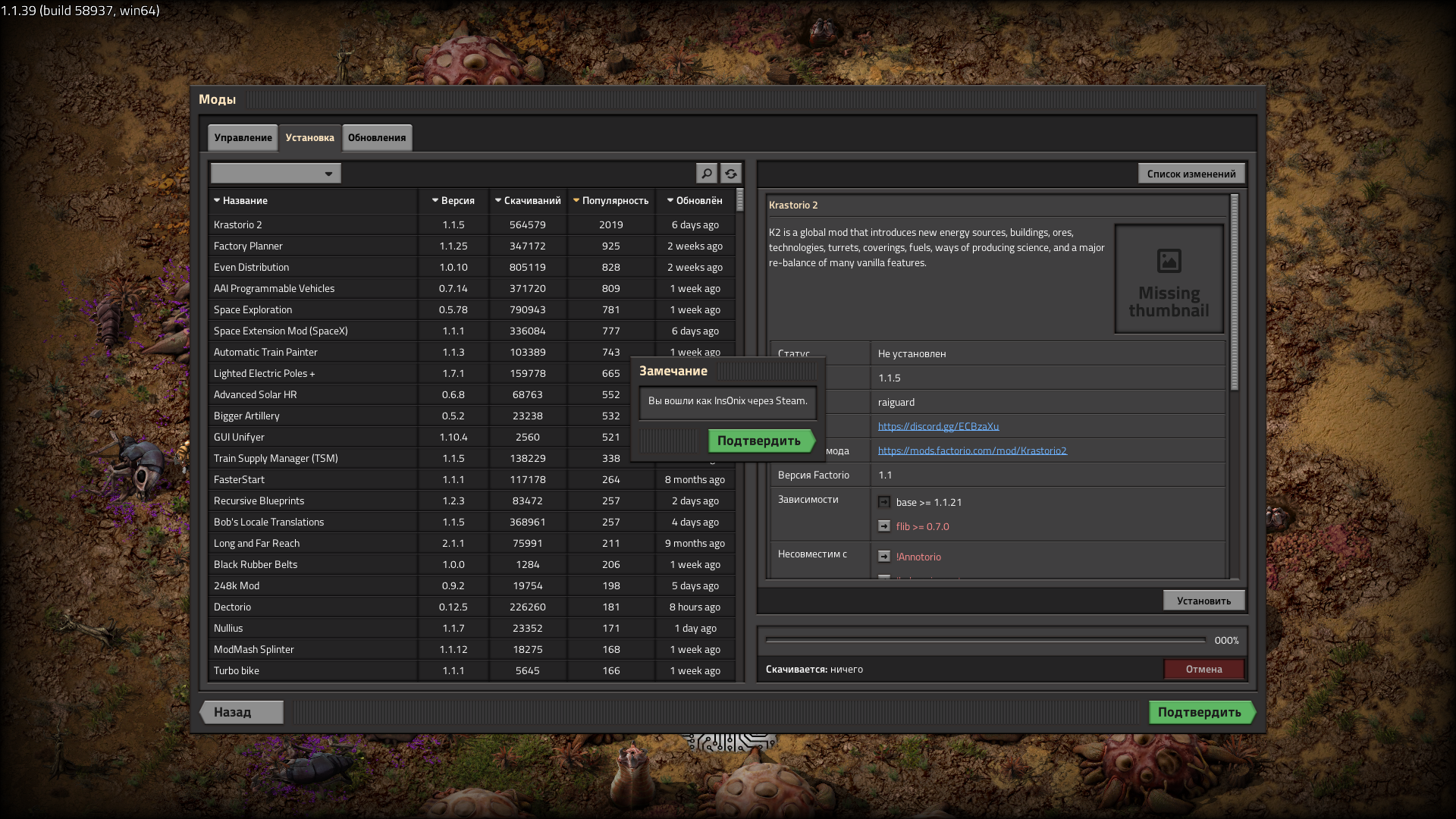Select 248k Mod row
This screenshot has width=1456, height=819.
[x=472, y=585]
